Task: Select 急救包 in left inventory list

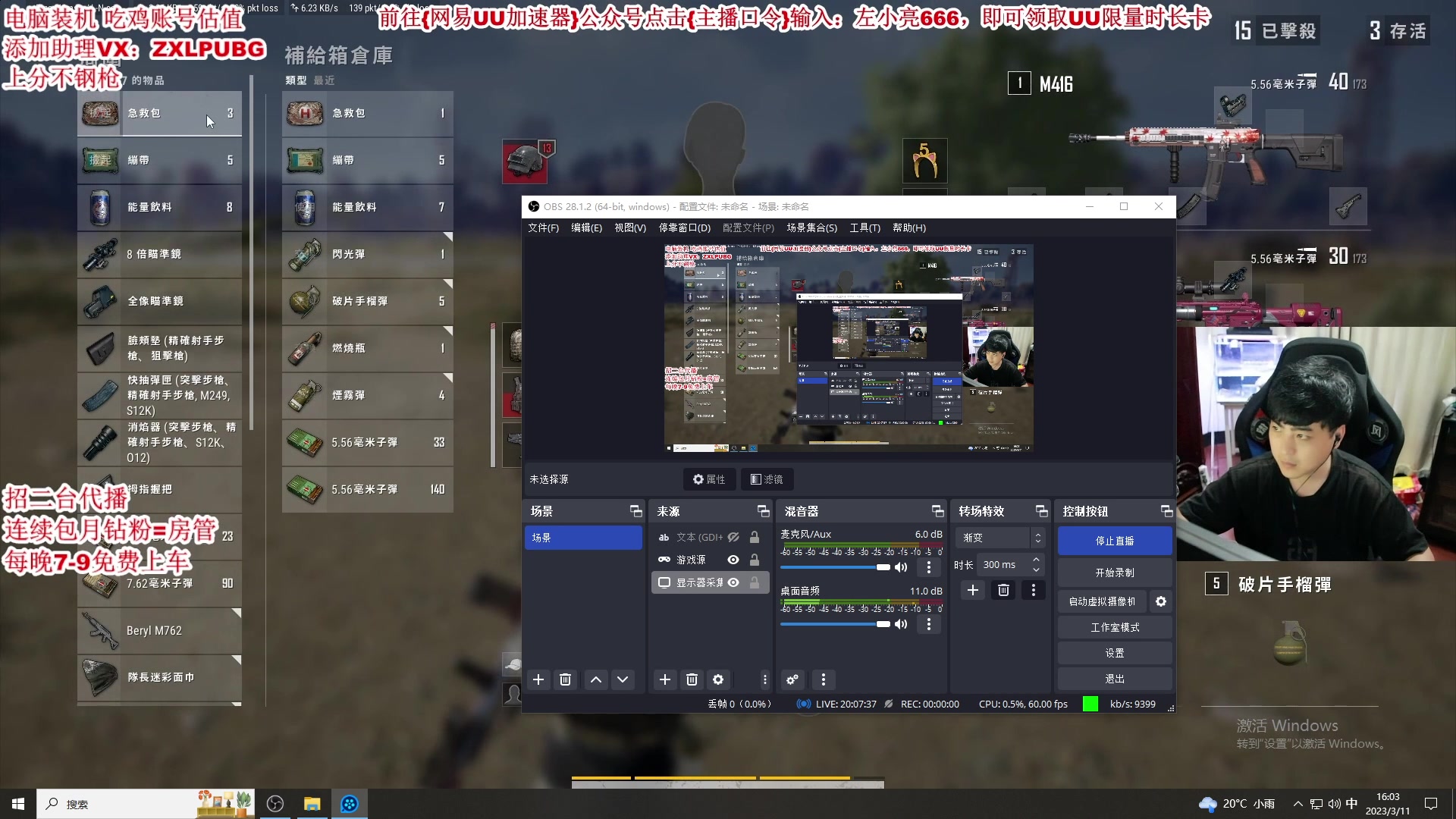Action: [159, 113]
